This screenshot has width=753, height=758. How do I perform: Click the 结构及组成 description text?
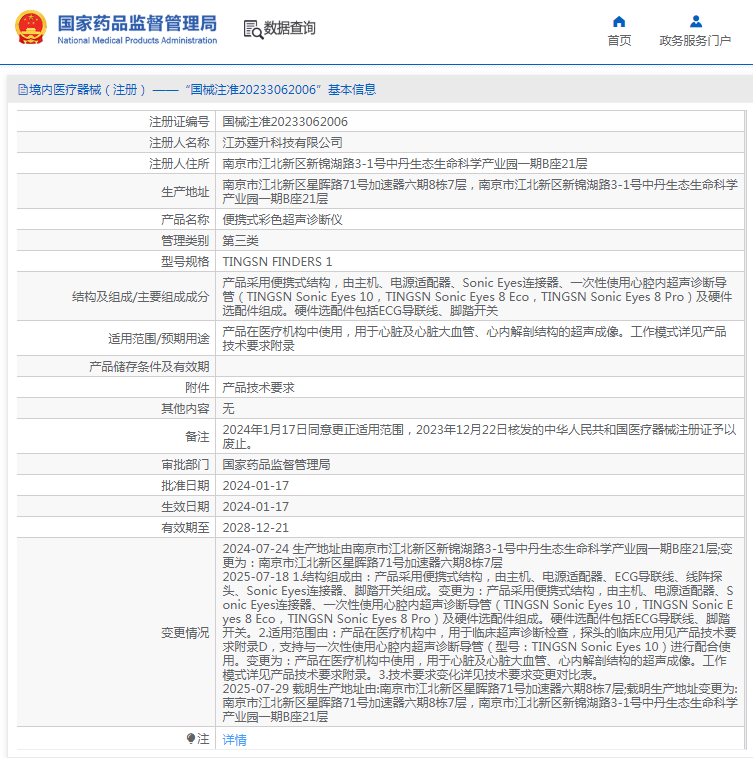click(x=478, y=297)
